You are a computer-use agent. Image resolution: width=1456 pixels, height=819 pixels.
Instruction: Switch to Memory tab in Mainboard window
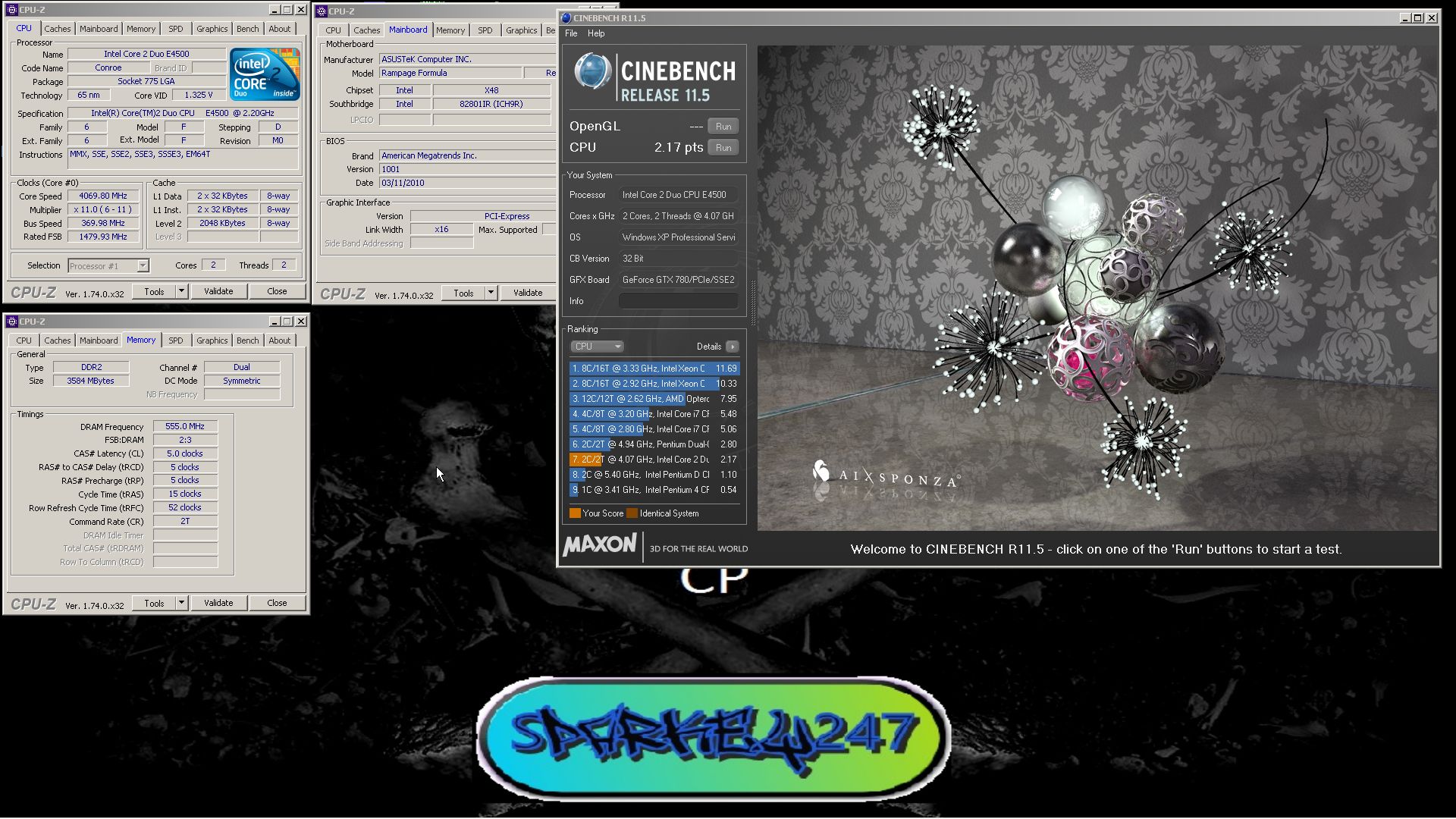[x=450, y=30]
